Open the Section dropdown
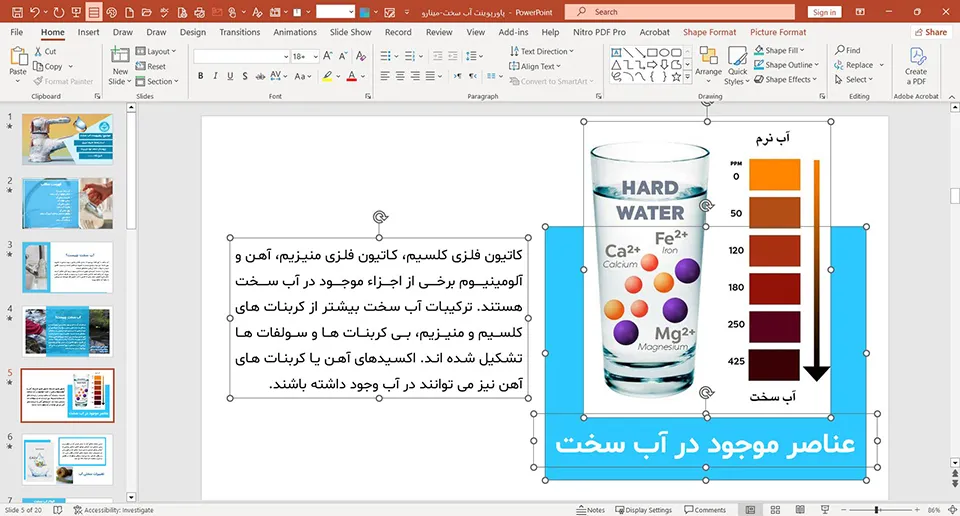The height and width of the screenshot is (516, 960). coord(157,81)
